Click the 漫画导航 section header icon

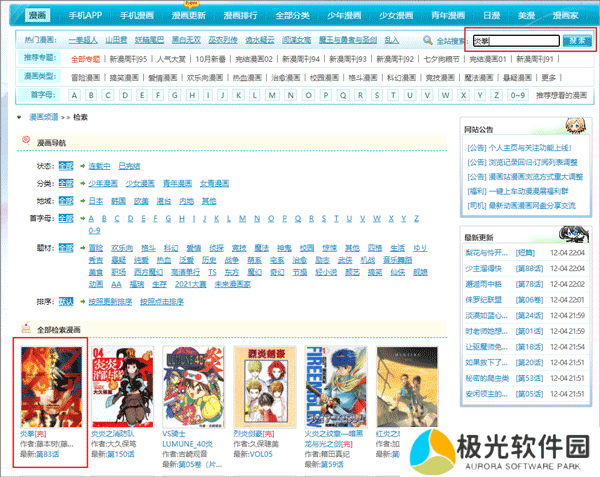[25, 143]
